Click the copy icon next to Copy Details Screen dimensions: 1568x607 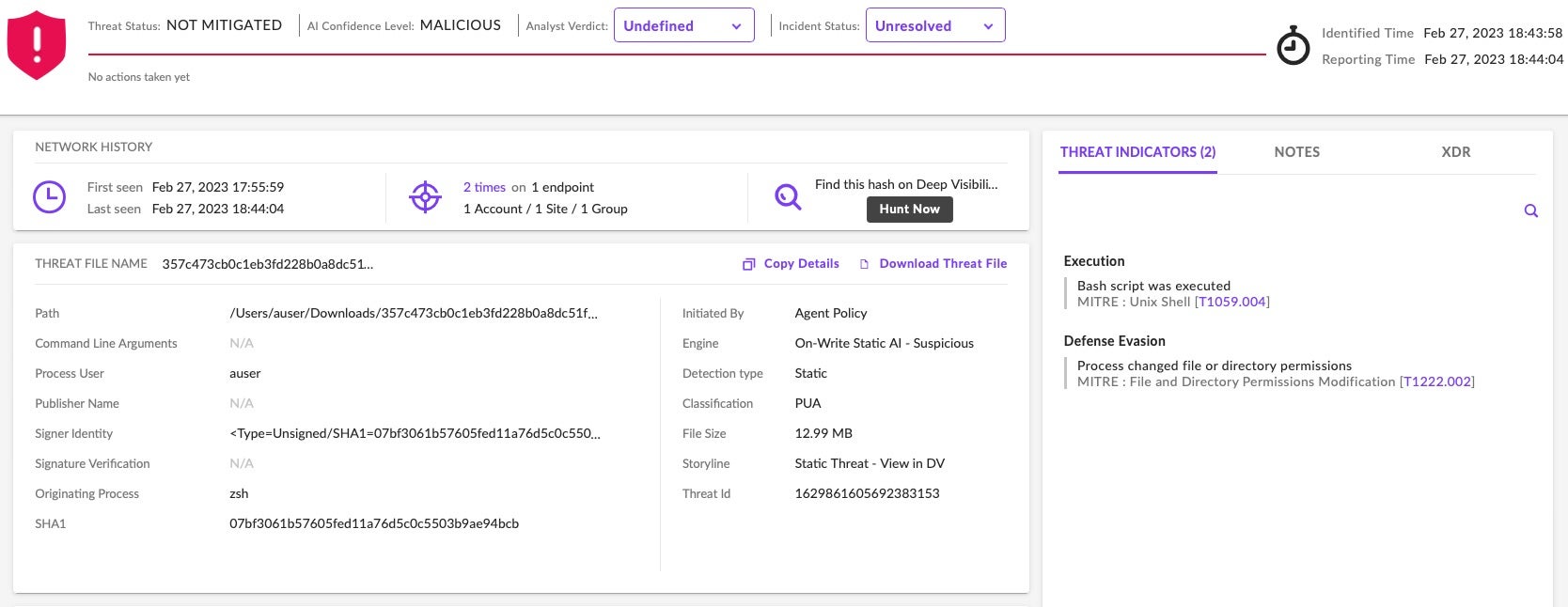click(x=748, y=264)
